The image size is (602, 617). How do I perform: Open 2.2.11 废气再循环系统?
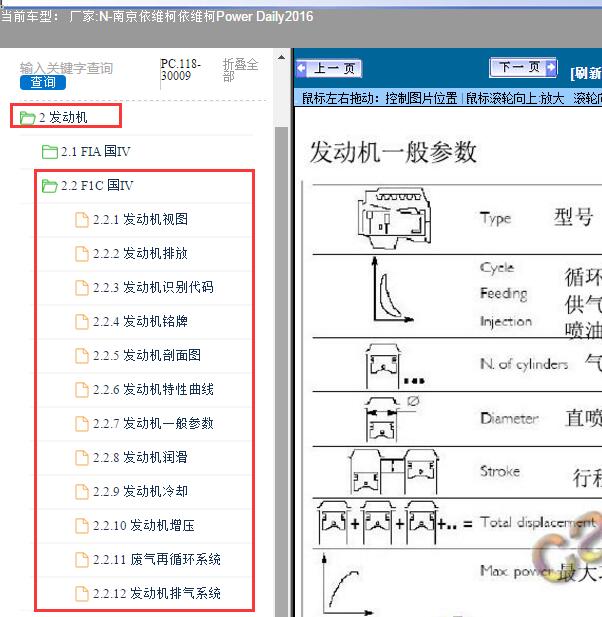tap(157, 560)
